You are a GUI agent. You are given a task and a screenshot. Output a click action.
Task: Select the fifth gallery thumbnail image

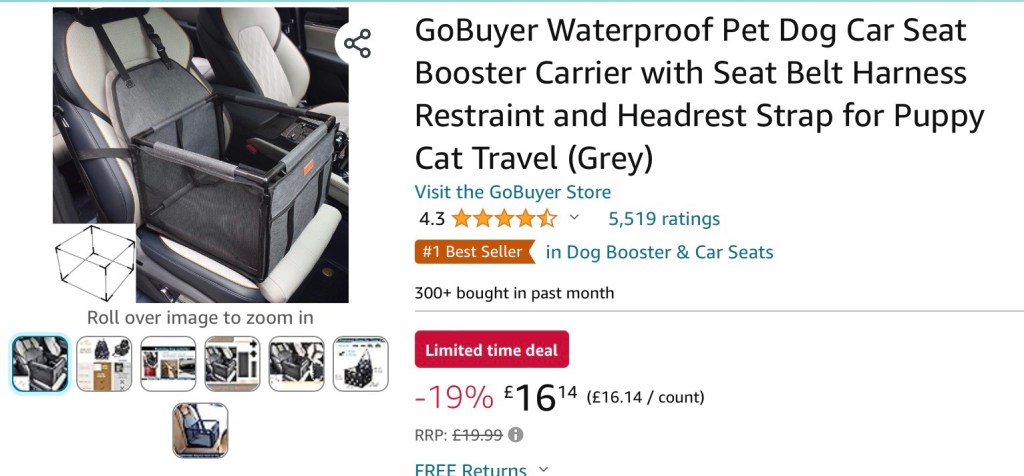point(296,363)
